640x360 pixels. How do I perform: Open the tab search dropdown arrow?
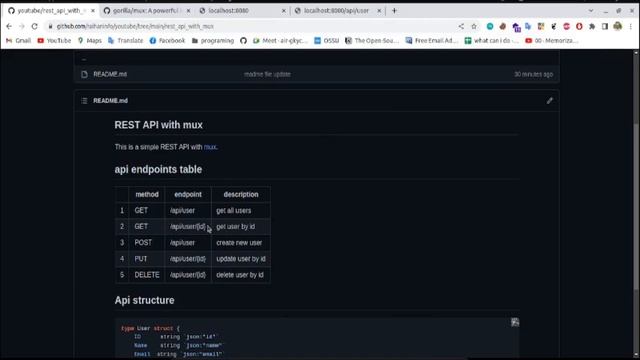(x=591, y=11)
